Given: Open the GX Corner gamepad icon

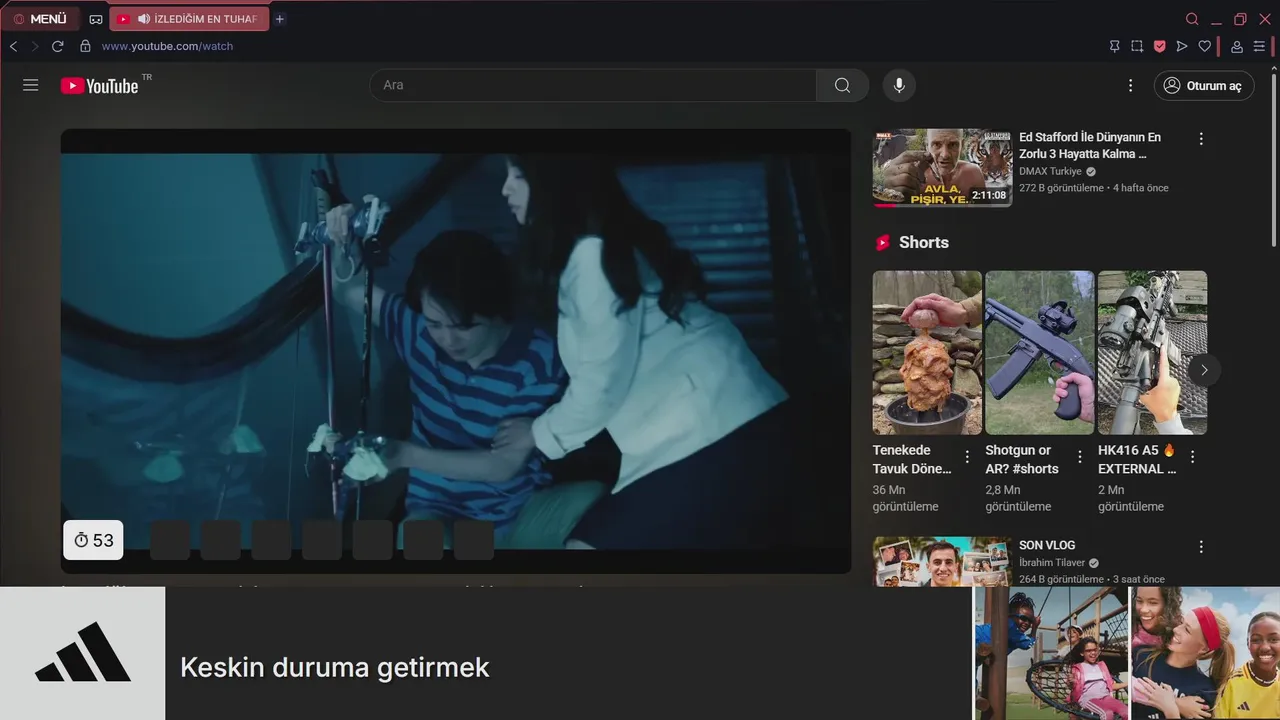Looking at the screenshot, I should click(x=96, y=19).
